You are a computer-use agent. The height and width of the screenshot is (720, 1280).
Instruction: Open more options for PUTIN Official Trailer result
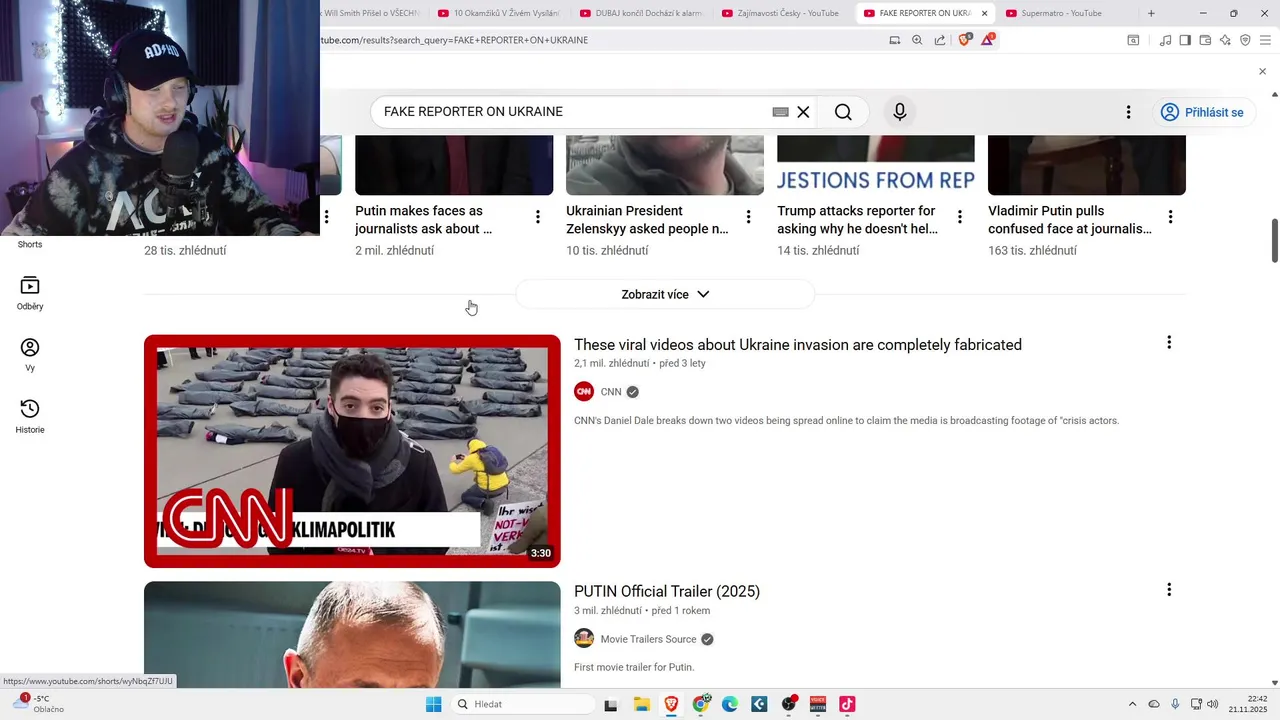click(1169, 590)
